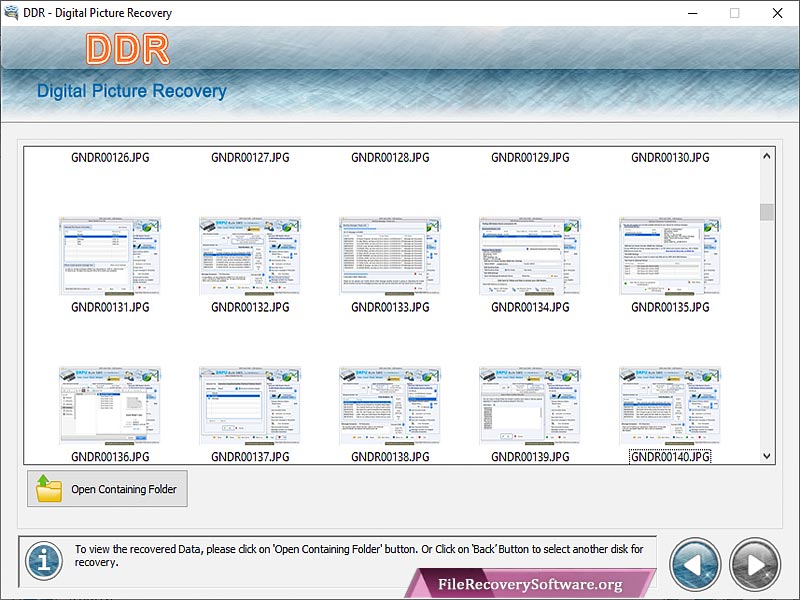Click the vertical scrollbar thumb
Screen dimensions: 800x600
(x=766, y=212)
